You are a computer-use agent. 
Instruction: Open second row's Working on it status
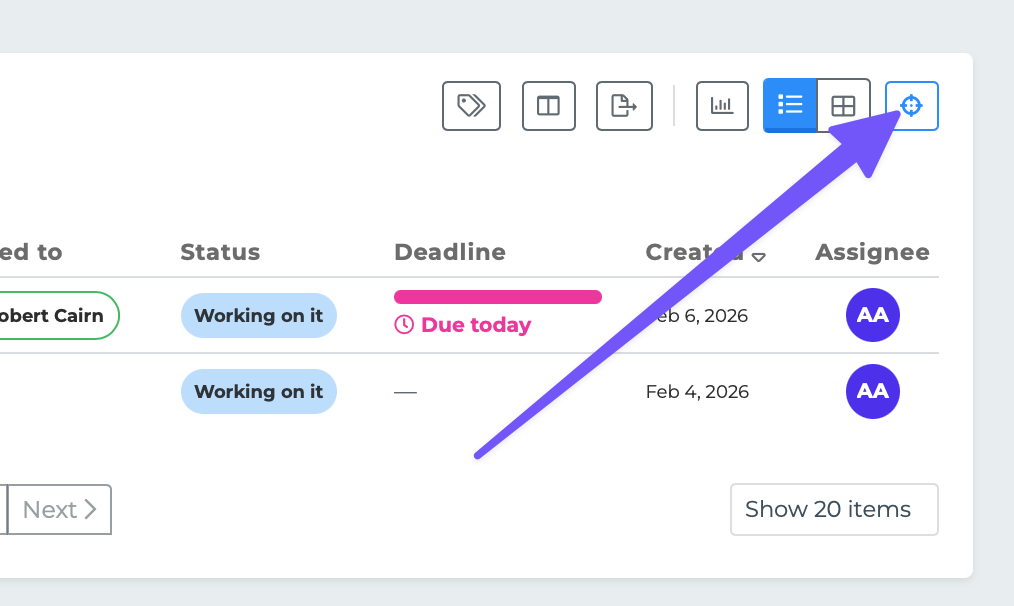pyautogui.click(x=258, y=391)
